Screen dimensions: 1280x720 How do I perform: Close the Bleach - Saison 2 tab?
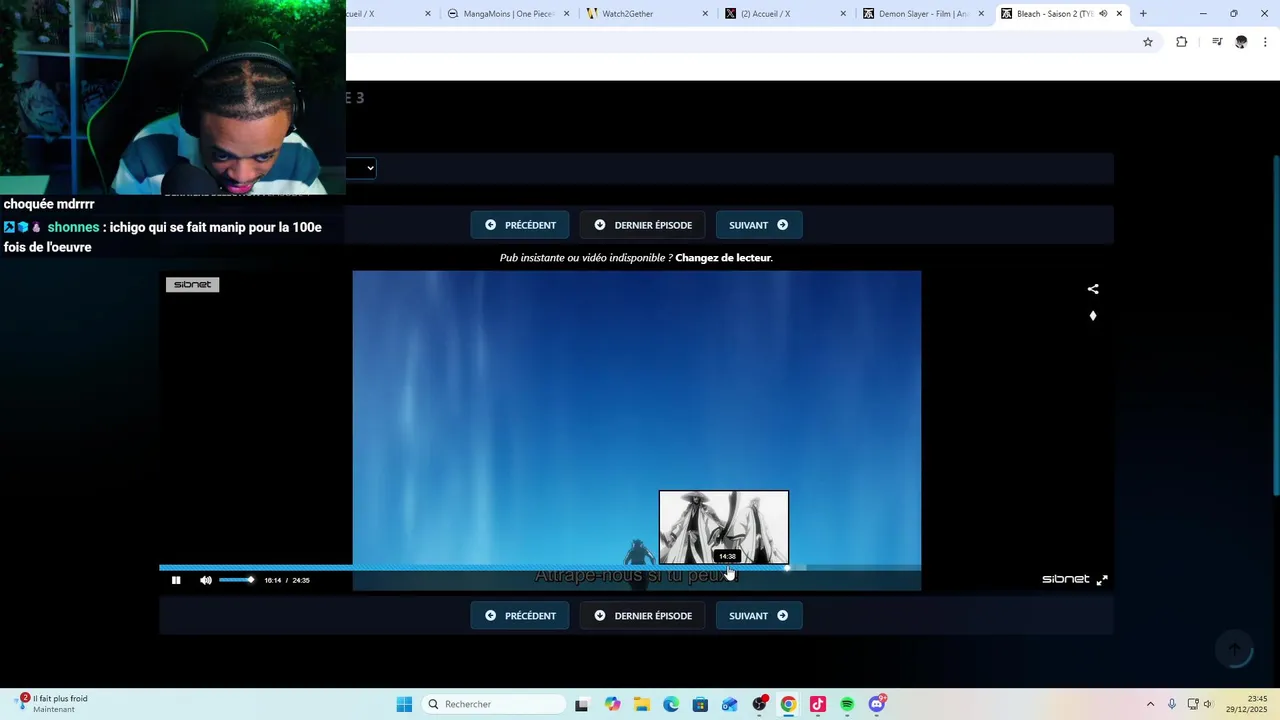(x=1119, y=14)
